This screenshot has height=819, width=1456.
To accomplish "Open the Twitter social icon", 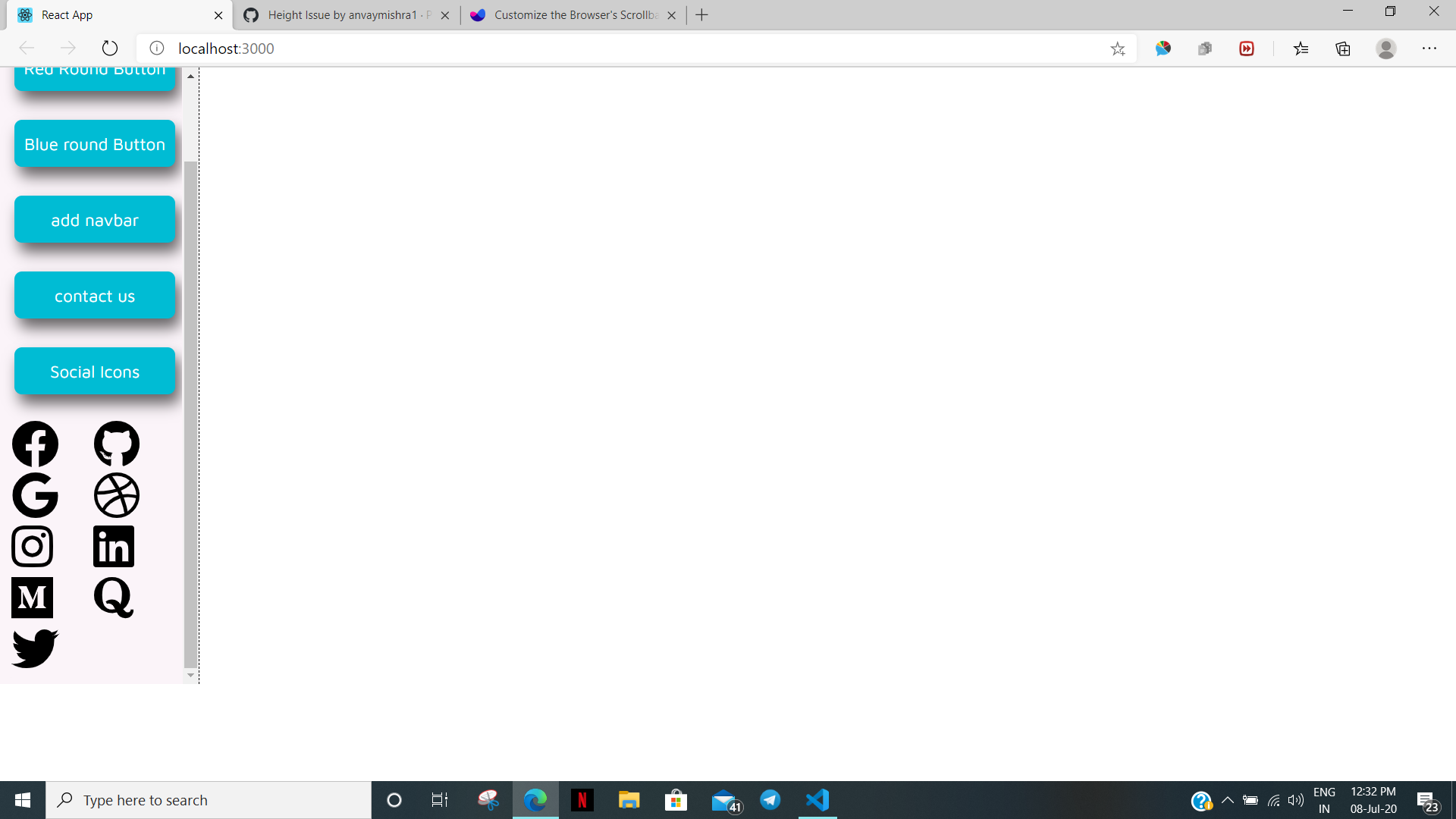I will pos(34,648).
